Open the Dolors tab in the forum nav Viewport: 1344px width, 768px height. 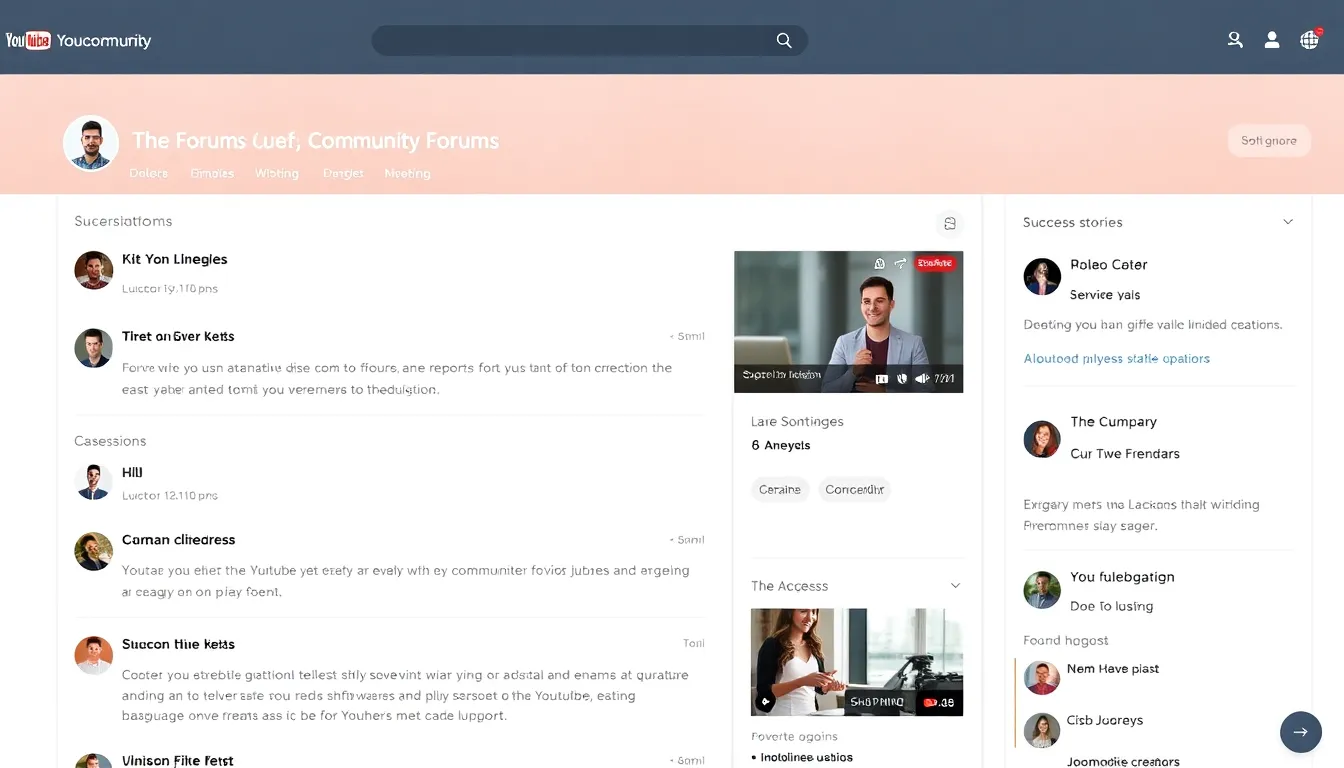coord(148,172)
